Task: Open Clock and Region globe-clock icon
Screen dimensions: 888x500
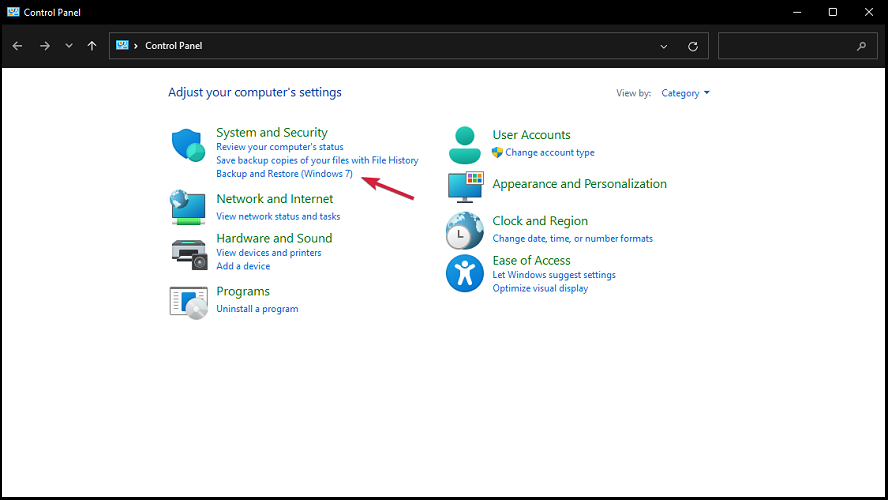Action: pyautogui.click(x=464, y=230)
